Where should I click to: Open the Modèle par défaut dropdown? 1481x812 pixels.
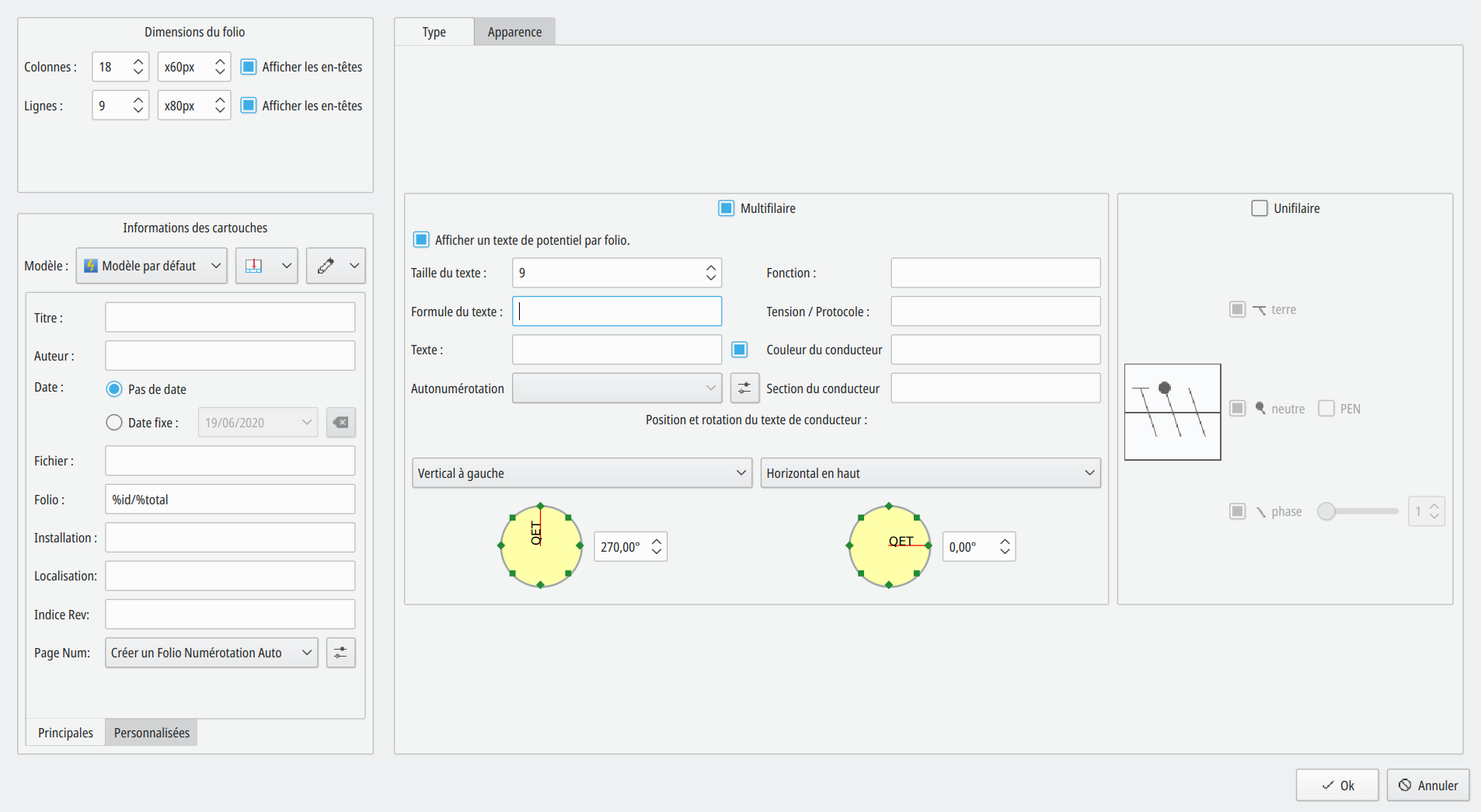pos(152,266)
